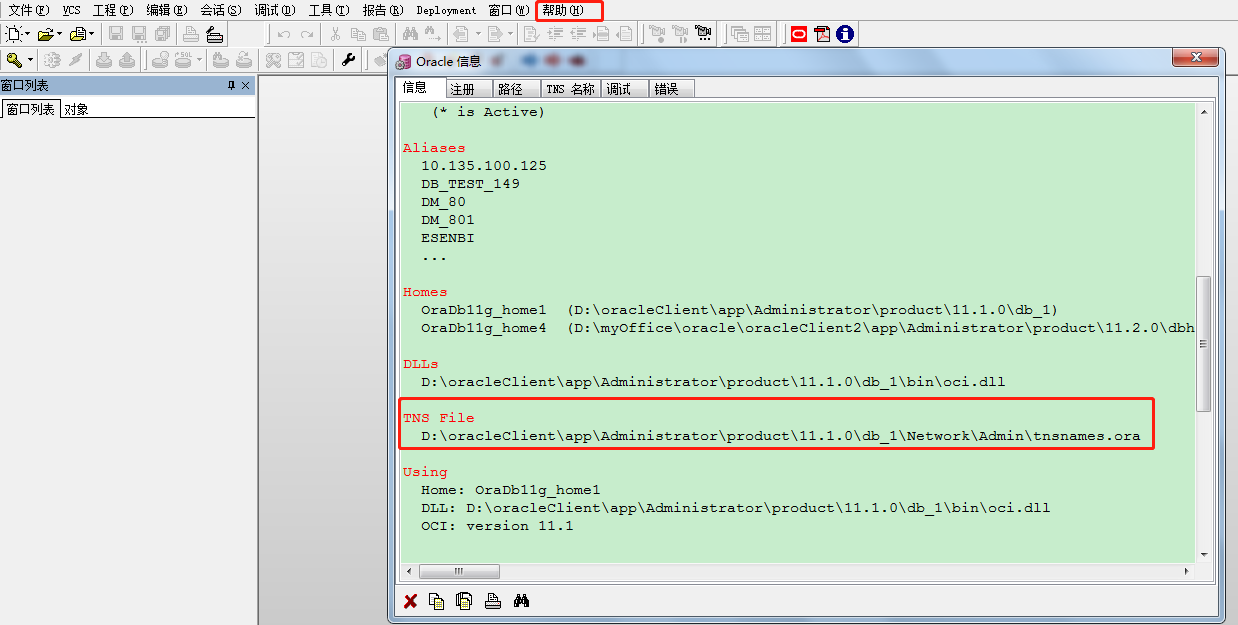Screen dimensions: 1238x625
Task: Click the single Copy icon in Oracle dialog
Action: [x=436, y=601]
